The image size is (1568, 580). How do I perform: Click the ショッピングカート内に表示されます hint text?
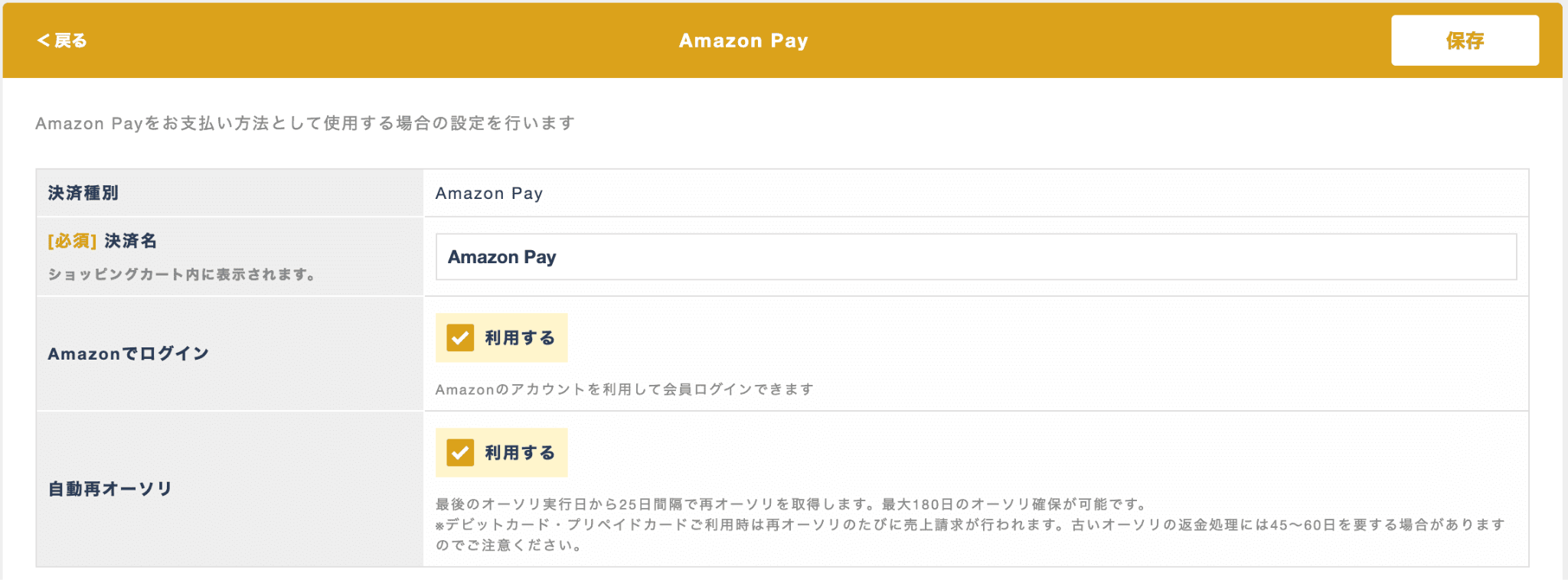(x=182, y=274)
